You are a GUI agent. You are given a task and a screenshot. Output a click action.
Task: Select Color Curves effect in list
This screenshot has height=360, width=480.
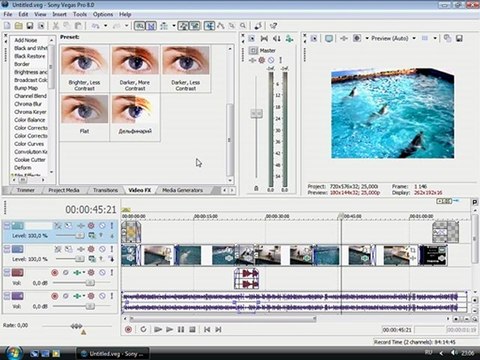point(29,144)
